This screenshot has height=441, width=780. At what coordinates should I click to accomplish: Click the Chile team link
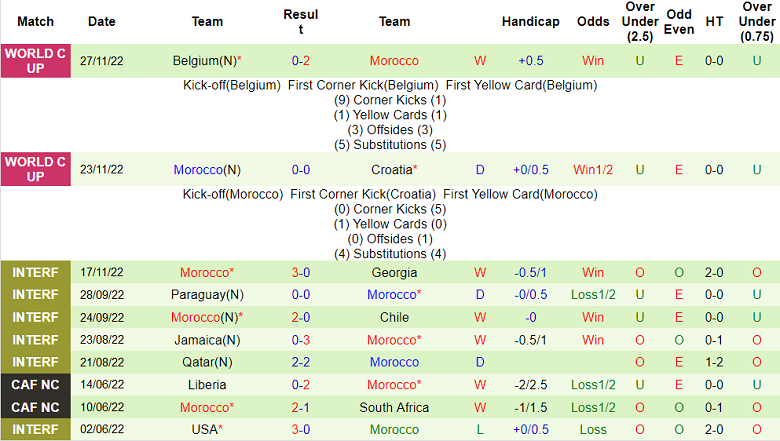point(394,317)
